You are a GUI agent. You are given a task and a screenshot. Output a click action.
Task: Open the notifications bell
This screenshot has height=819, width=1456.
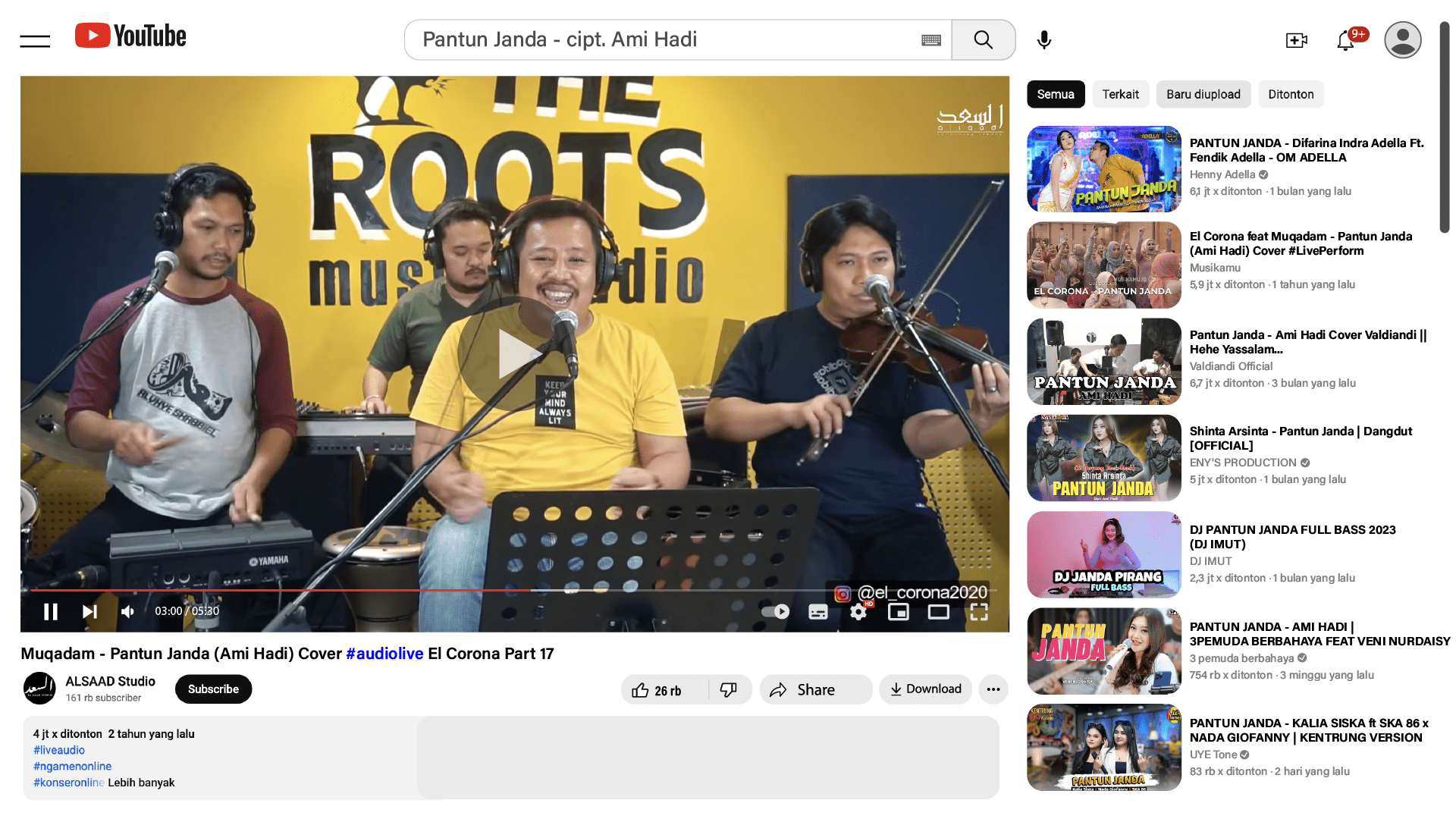pos(1346,40)
